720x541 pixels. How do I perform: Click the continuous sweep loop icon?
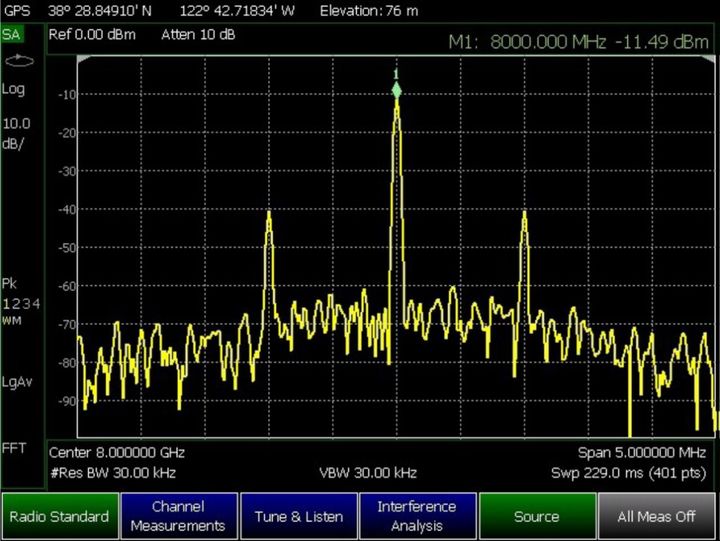click(14, 60)
